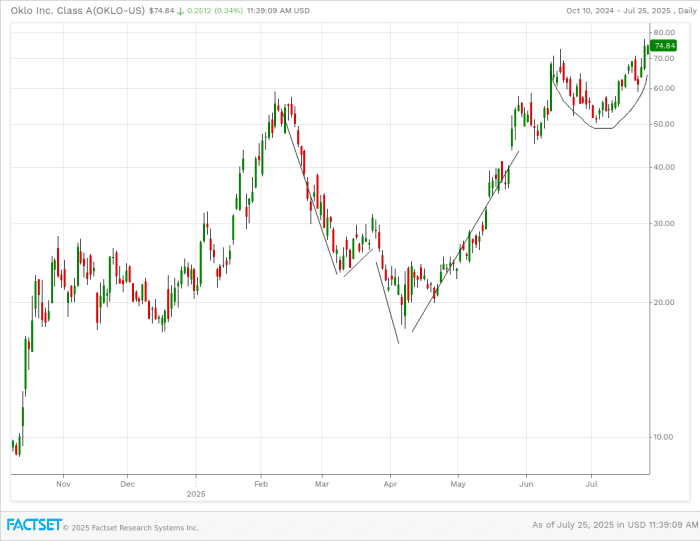
Task: Click the Jun label on the time axis
Action: [x=526, y=484]
